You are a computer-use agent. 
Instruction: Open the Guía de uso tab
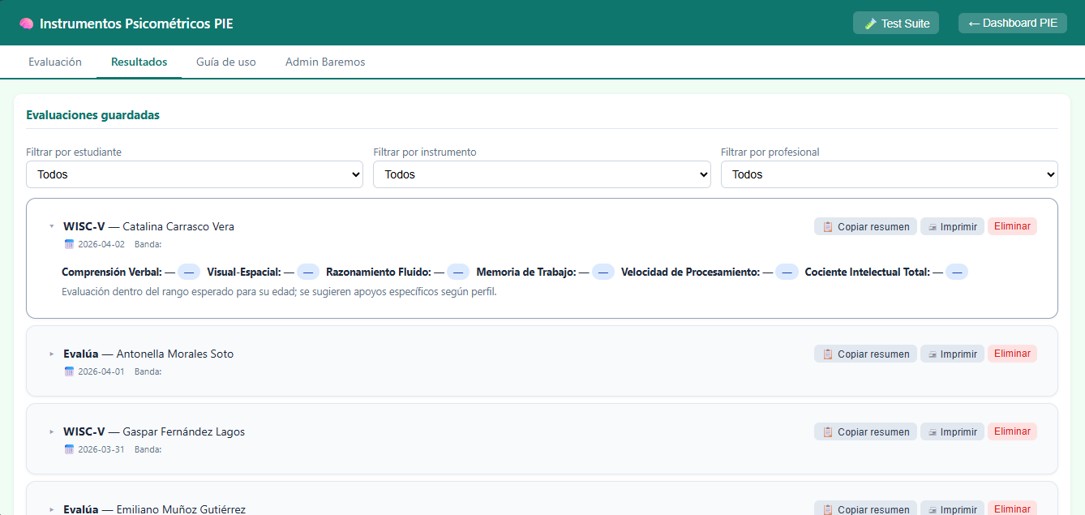[x=226, y=62]
